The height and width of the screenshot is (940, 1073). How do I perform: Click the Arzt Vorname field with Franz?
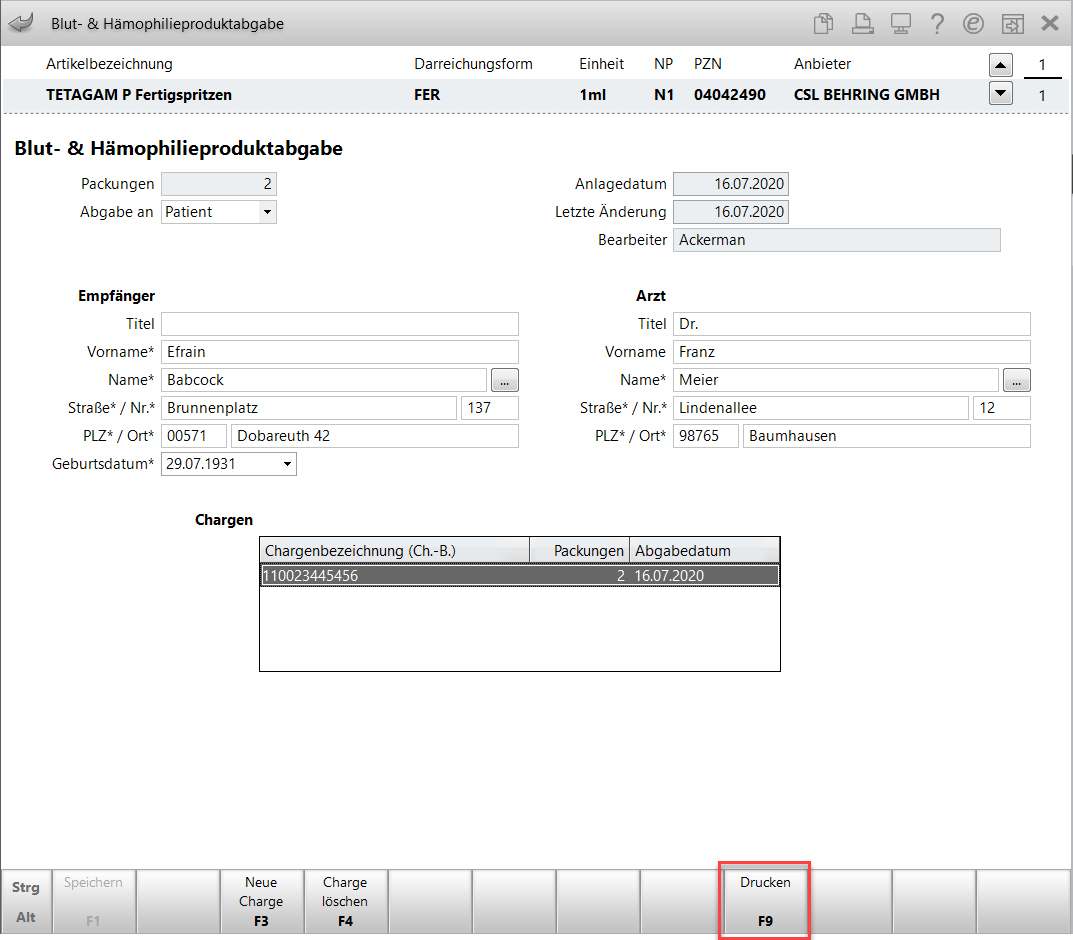[x=851, y=352]
